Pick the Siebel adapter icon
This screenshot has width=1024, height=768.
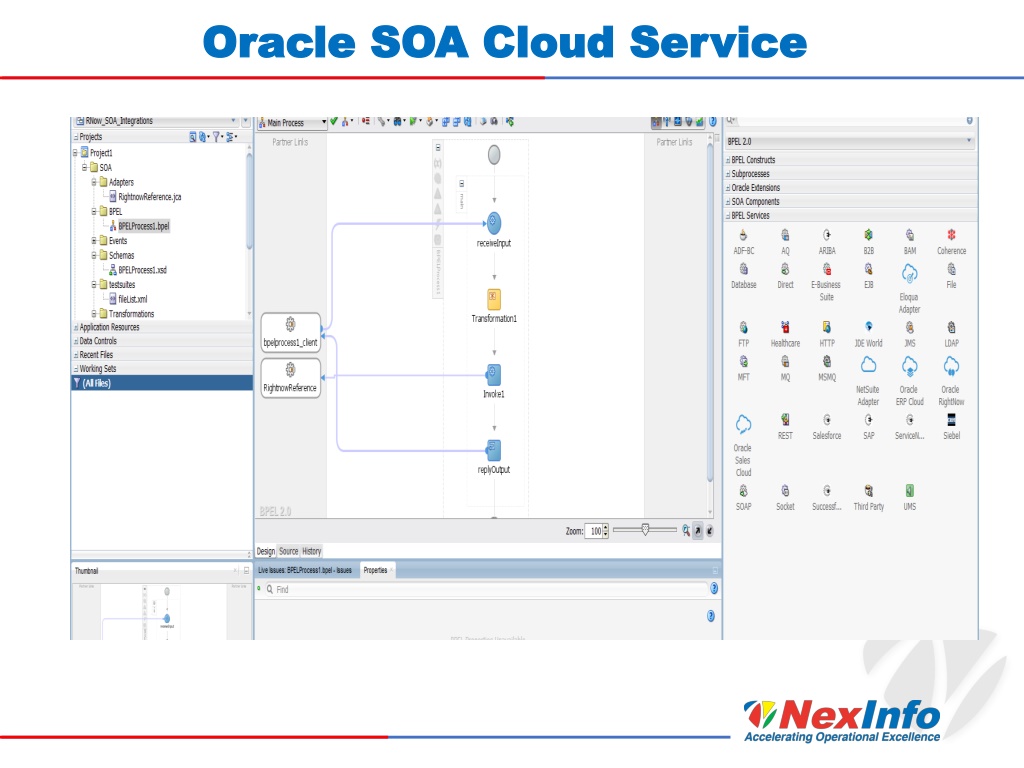click(952, 420)
